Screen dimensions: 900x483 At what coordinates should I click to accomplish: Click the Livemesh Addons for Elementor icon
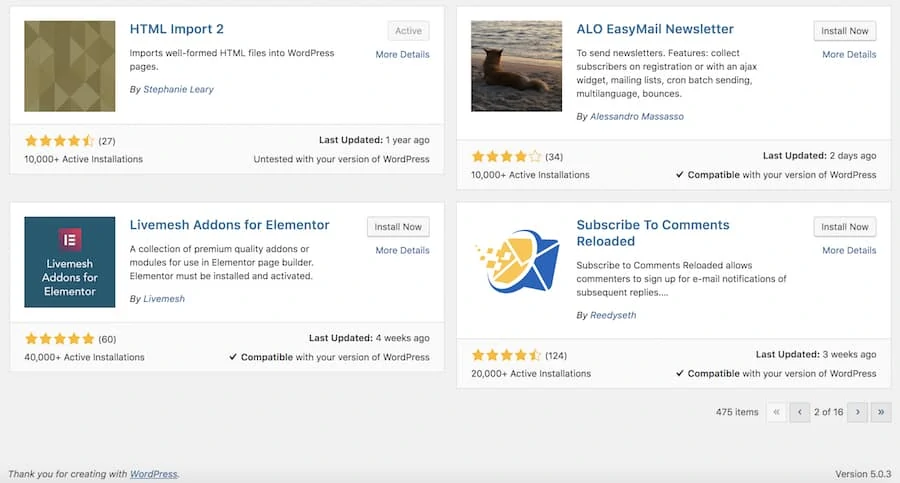[x=69, y=261]
